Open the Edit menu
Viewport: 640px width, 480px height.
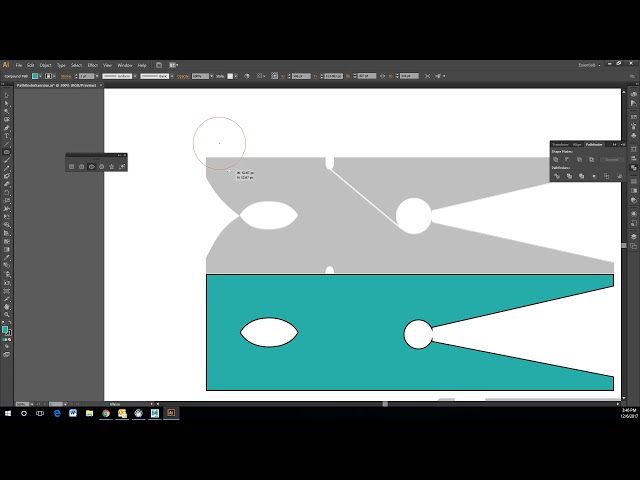pos(31,65)
